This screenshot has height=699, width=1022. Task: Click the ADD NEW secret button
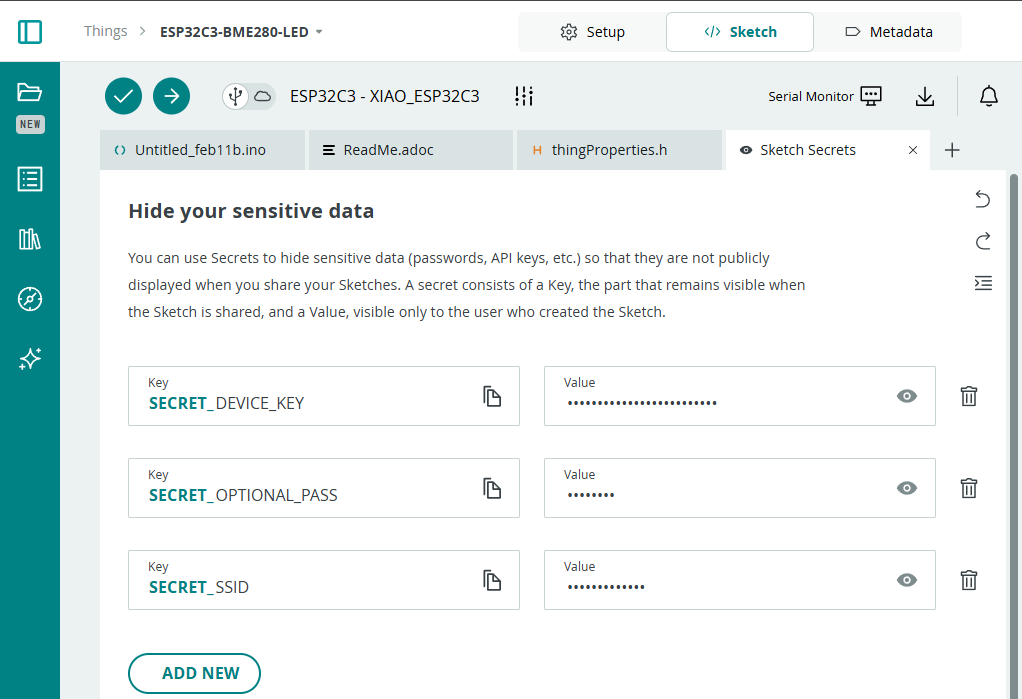tap(194, 673)
